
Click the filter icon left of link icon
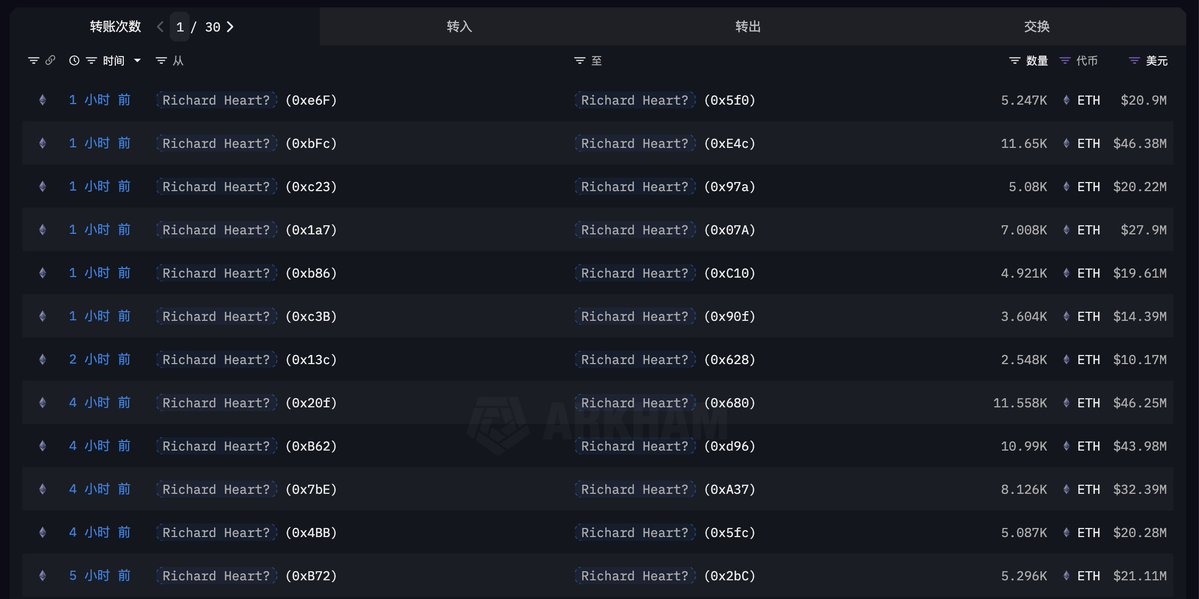point(33,61)
